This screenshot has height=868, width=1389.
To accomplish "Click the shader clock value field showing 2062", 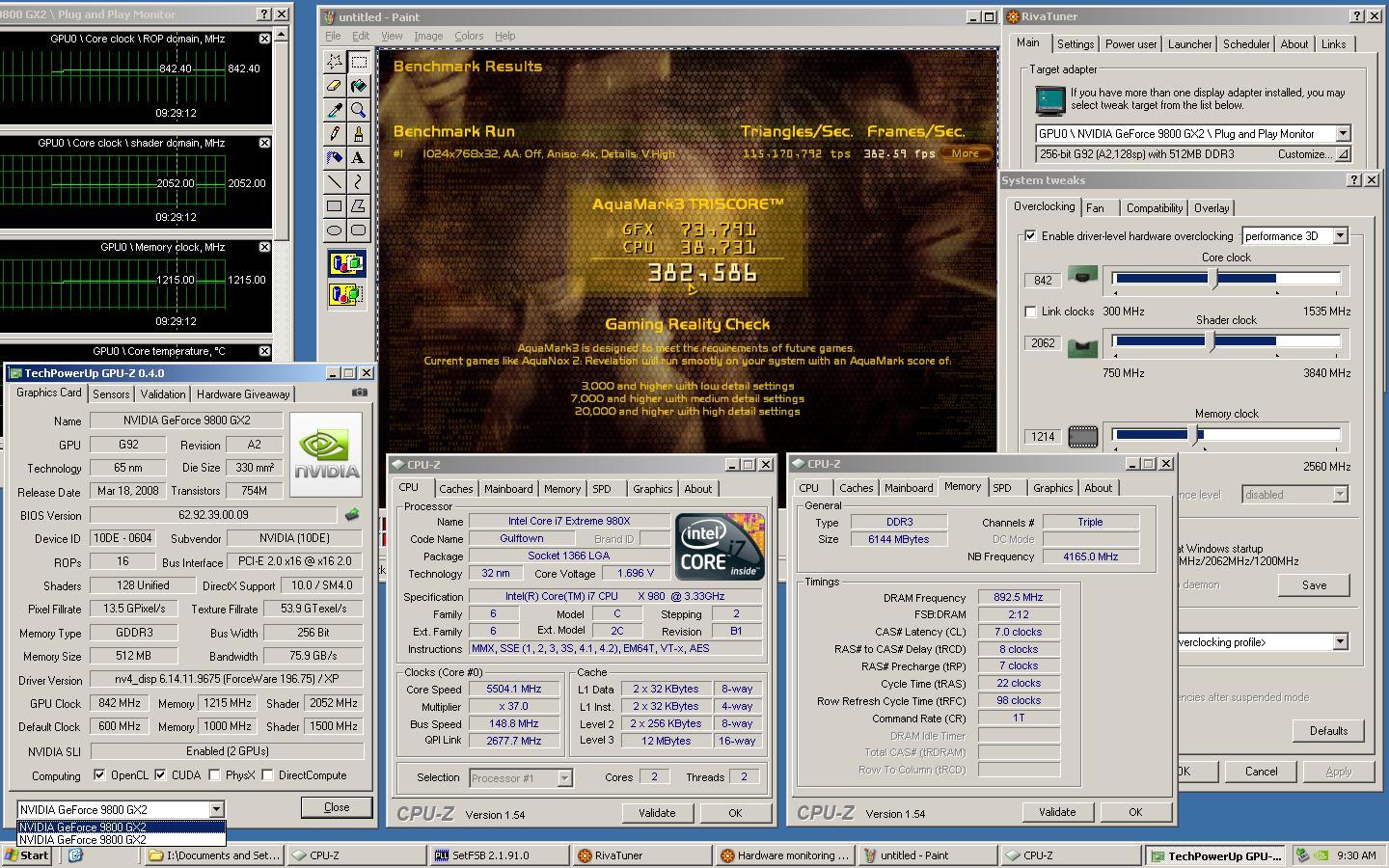I will pyautogui.click(x=1043, y=342).
